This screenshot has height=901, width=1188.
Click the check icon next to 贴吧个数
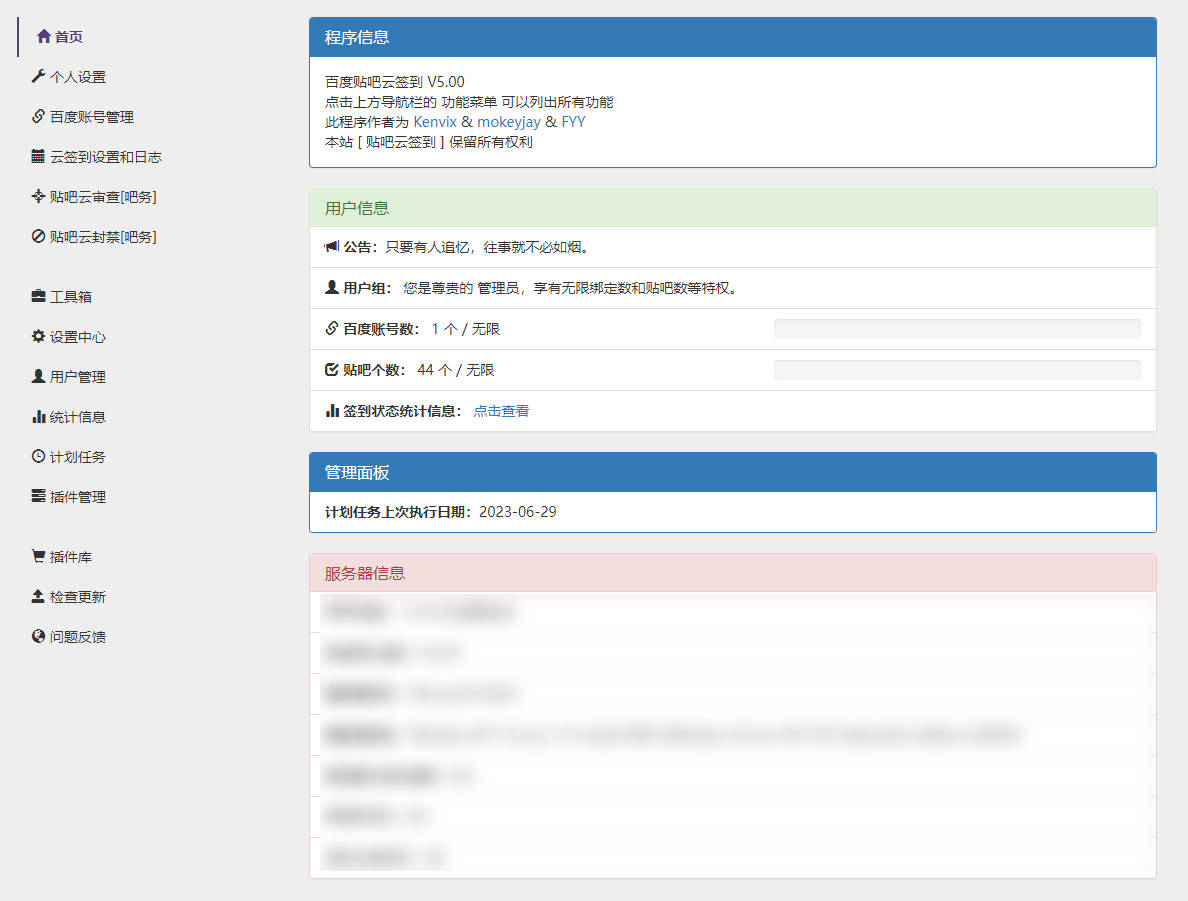coord(332,370)
